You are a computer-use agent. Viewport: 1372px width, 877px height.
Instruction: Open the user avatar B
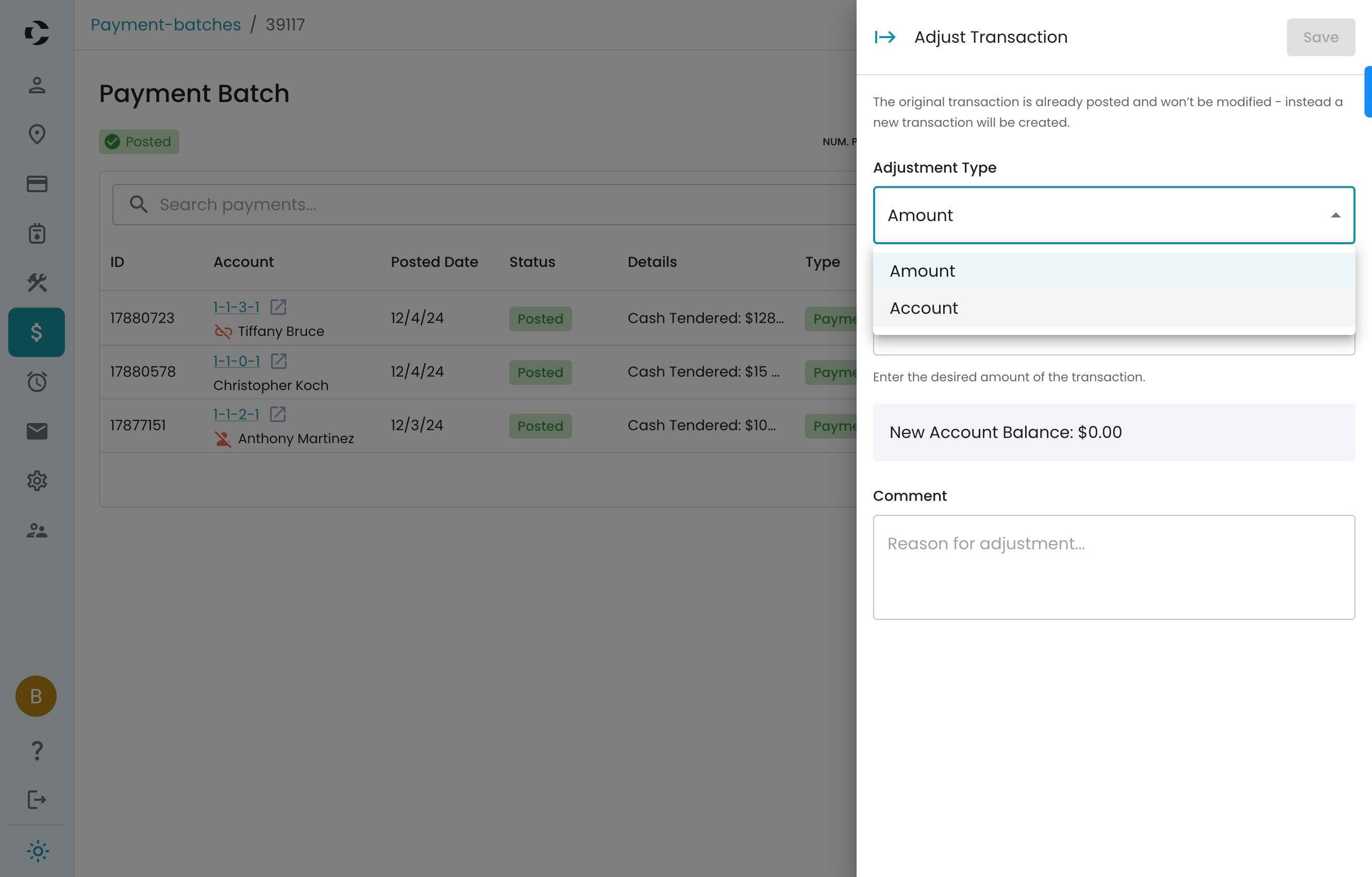pos(36,696)
